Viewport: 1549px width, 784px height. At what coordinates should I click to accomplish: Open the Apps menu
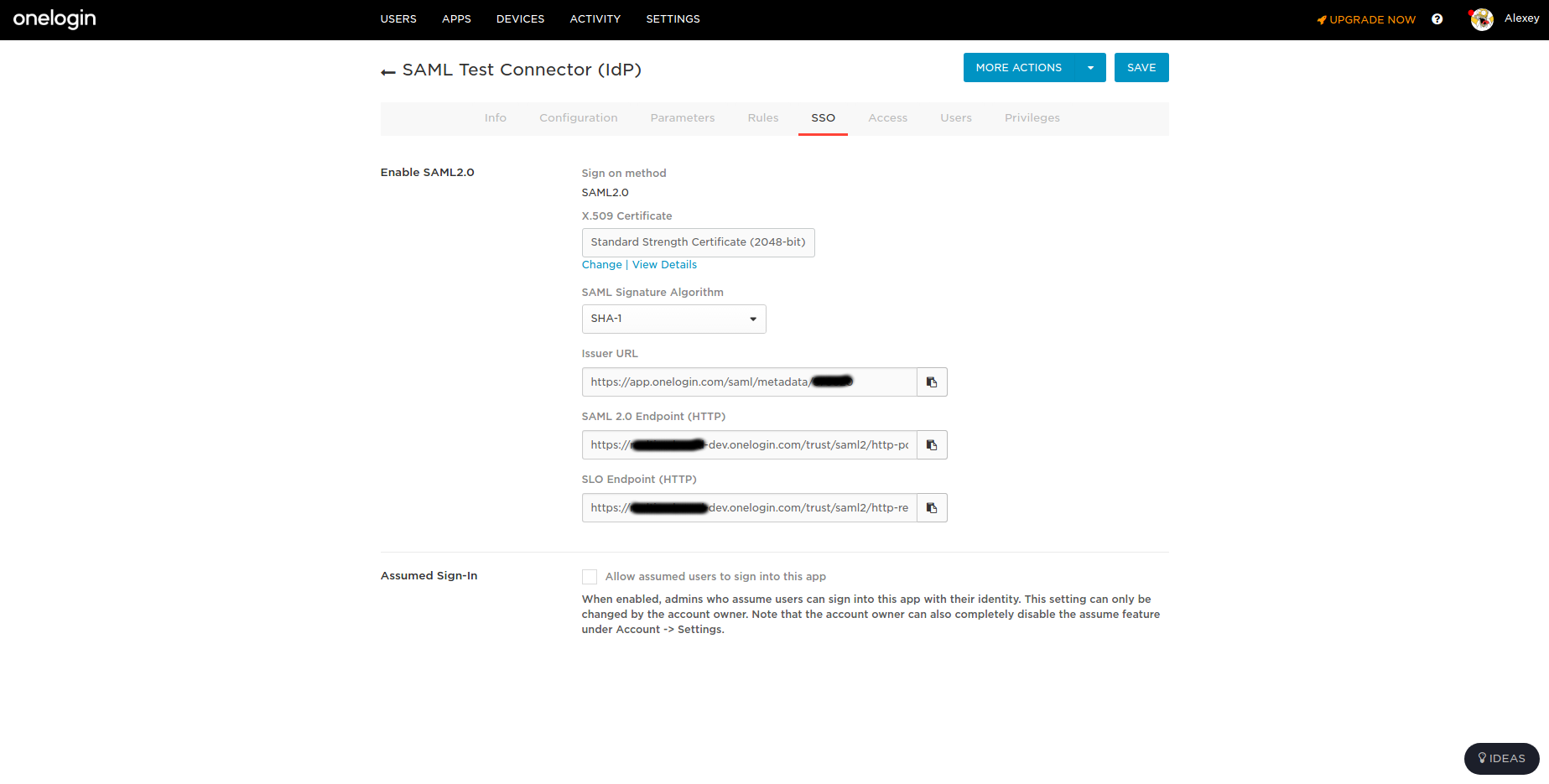[x=456, y=18]
